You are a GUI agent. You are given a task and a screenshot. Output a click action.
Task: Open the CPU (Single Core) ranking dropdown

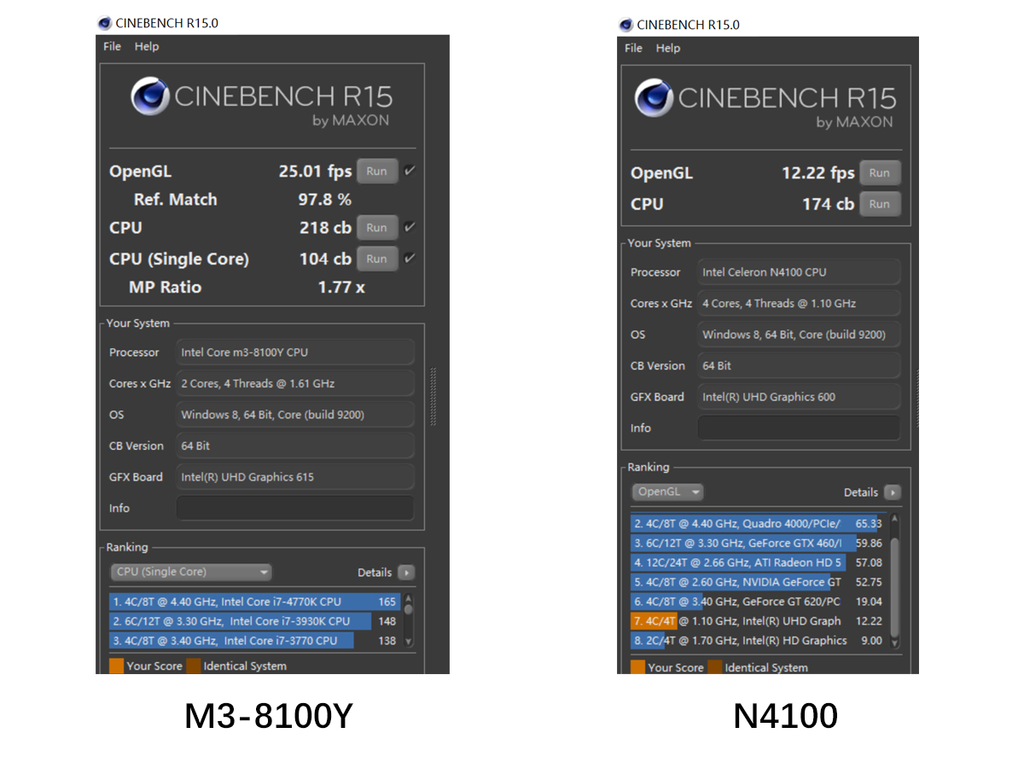tap(191, 572)
